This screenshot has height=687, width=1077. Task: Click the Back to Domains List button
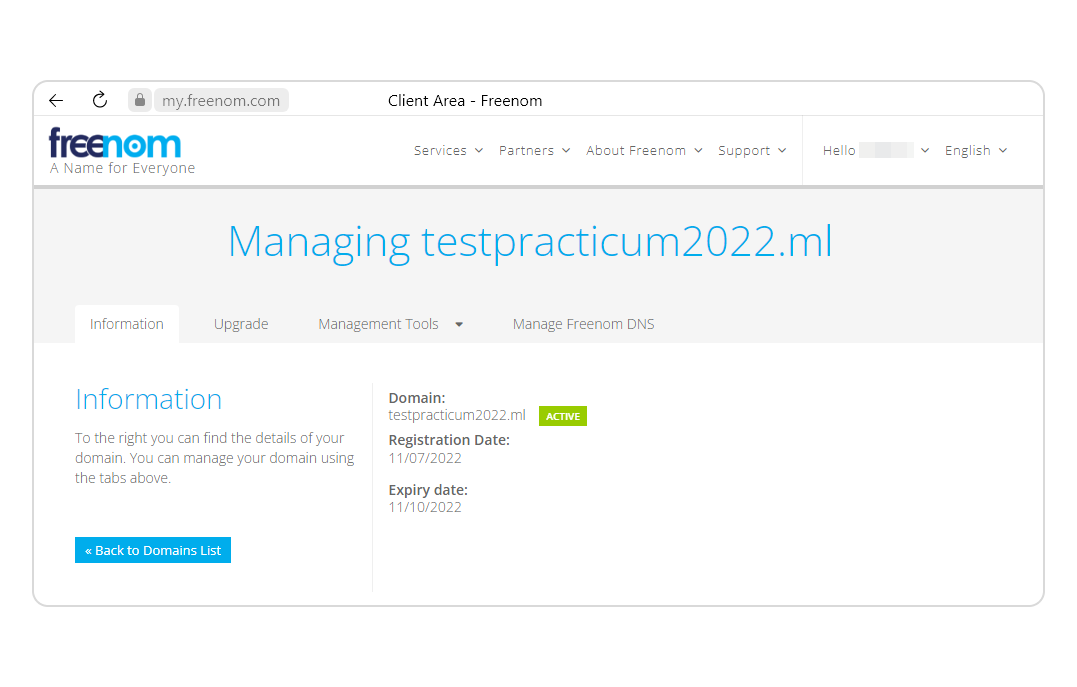(153, 550)
